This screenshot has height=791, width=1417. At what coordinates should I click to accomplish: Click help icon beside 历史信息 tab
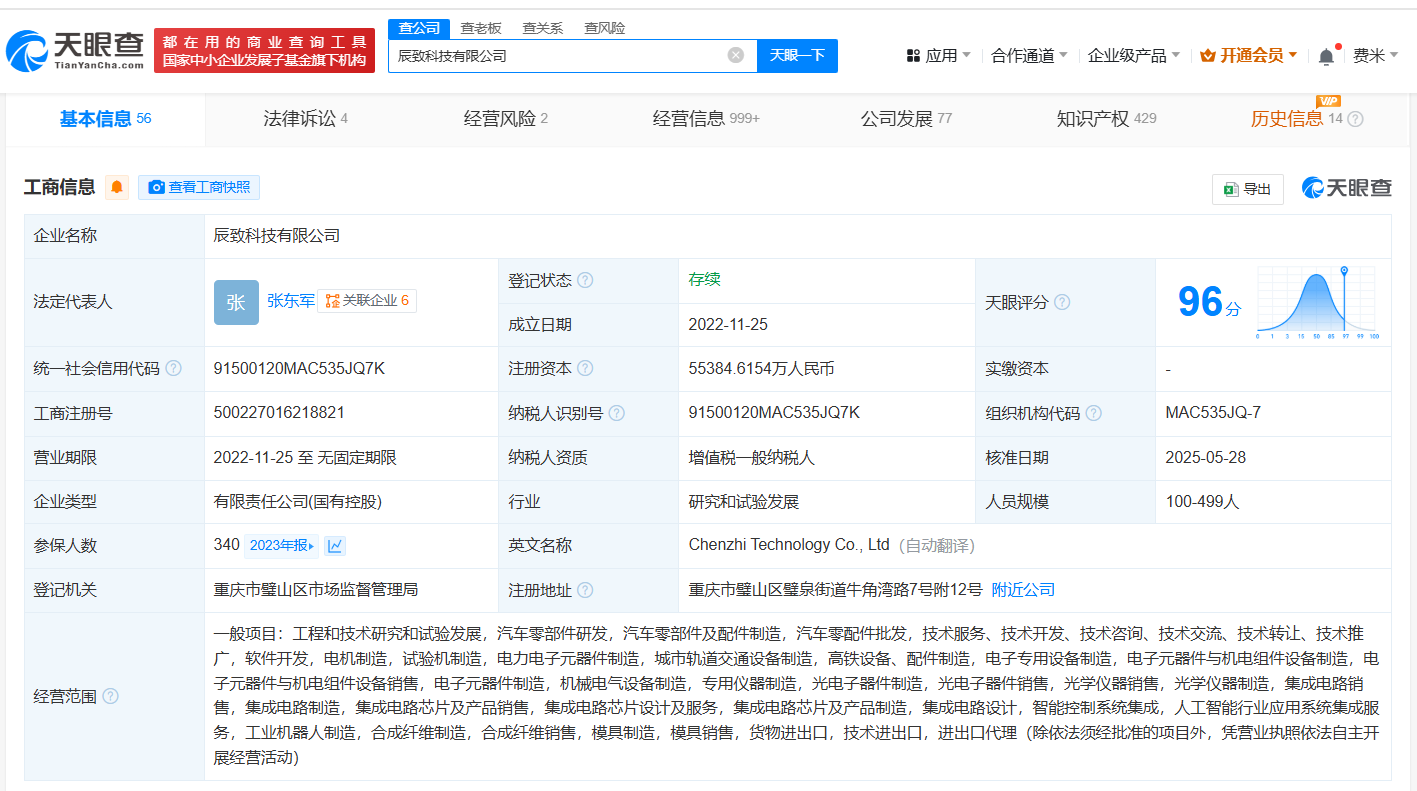[x=1355, y=120]
